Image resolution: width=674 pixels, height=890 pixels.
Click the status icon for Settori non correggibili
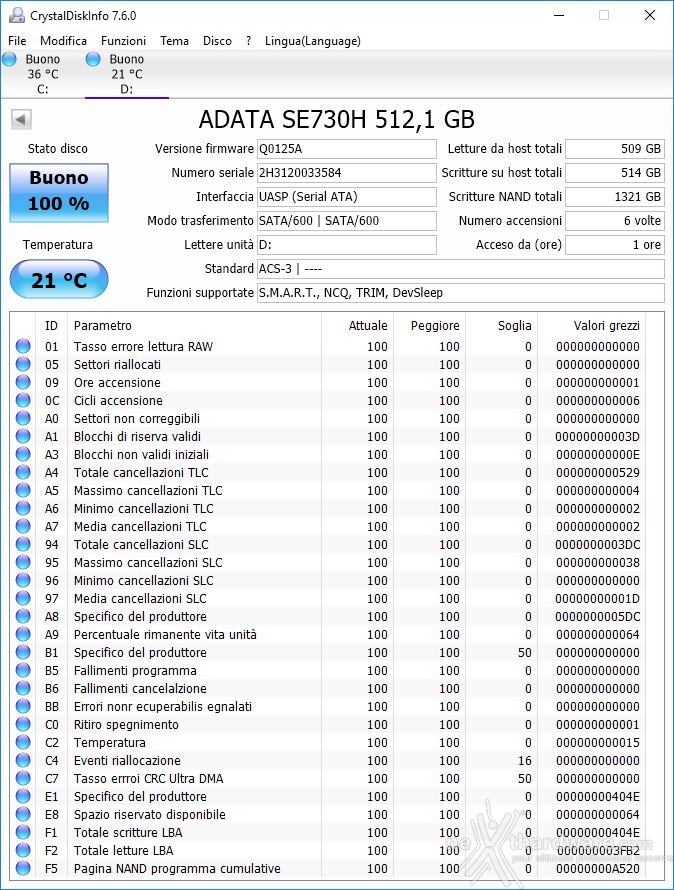[23, 418]
